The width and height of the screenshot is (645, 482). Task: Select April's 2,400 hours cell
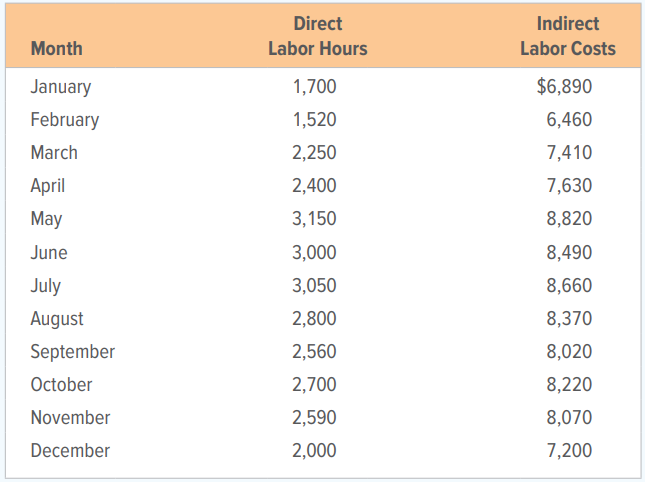tap(315, 186)
